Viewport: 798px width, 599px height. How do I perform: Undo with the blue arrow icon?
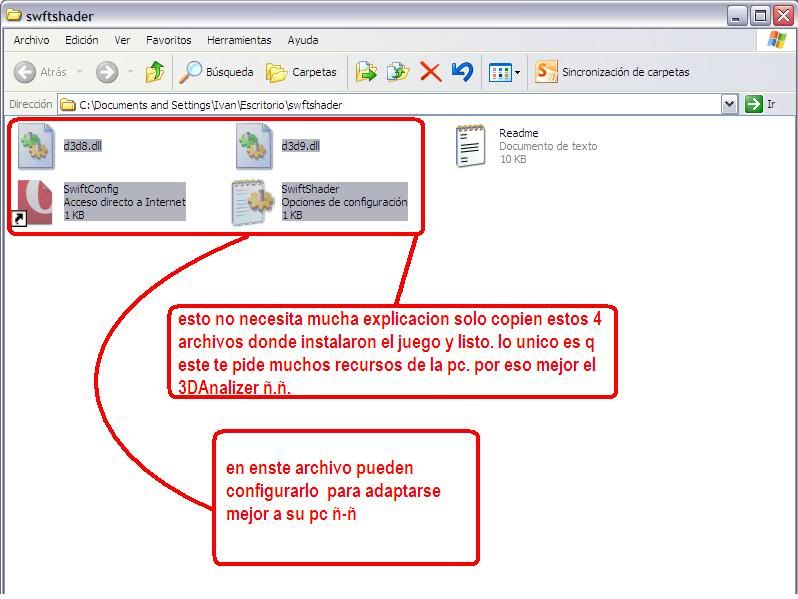coord(462,72)
